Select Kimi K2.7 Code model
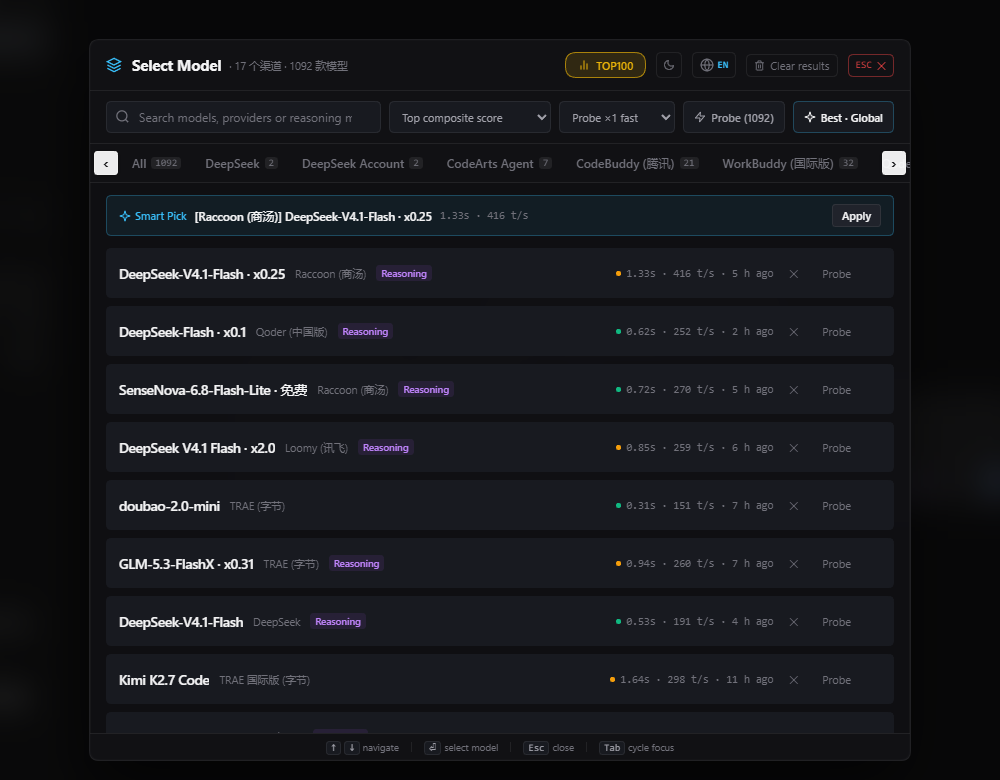 point(500,680)
